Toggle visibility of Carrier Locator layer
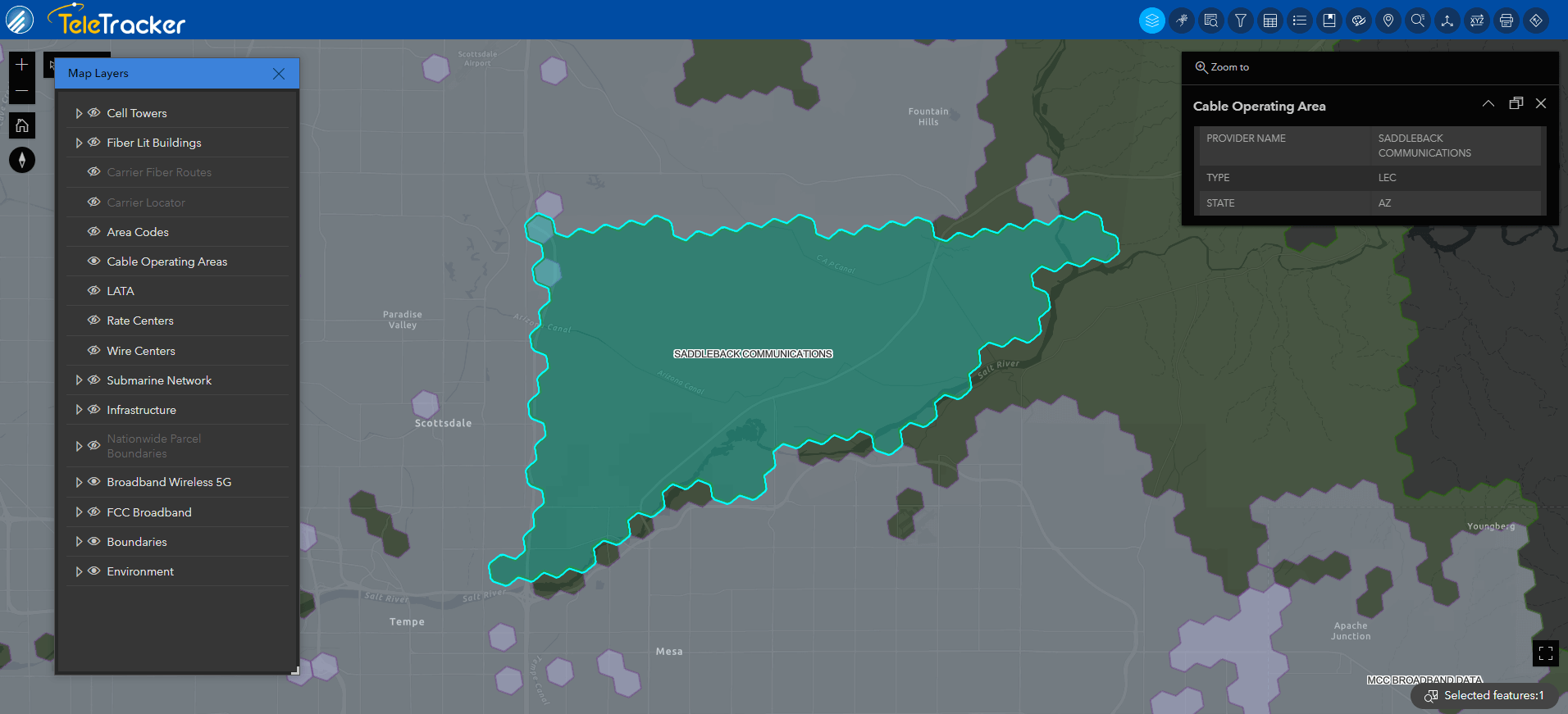 (x=94, y=202)
